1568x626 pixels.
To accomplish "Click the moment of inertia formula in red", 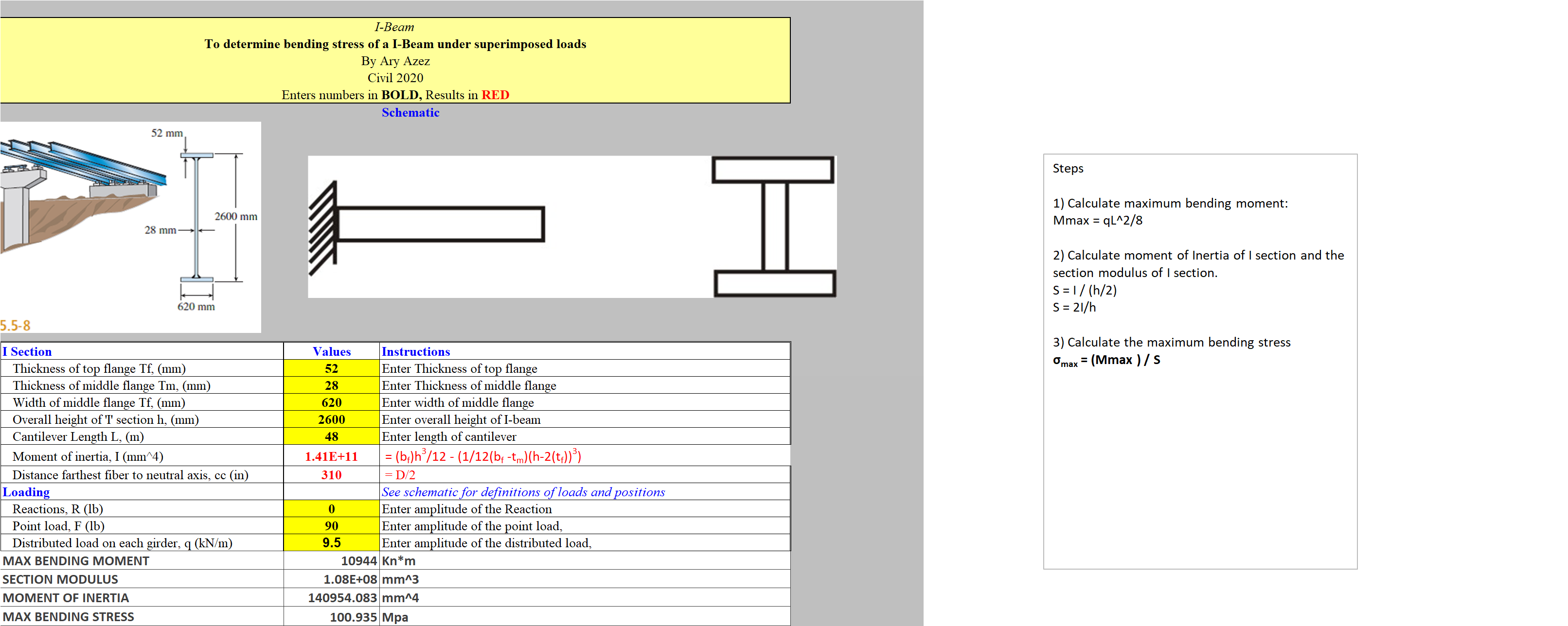I will point(482,456).
